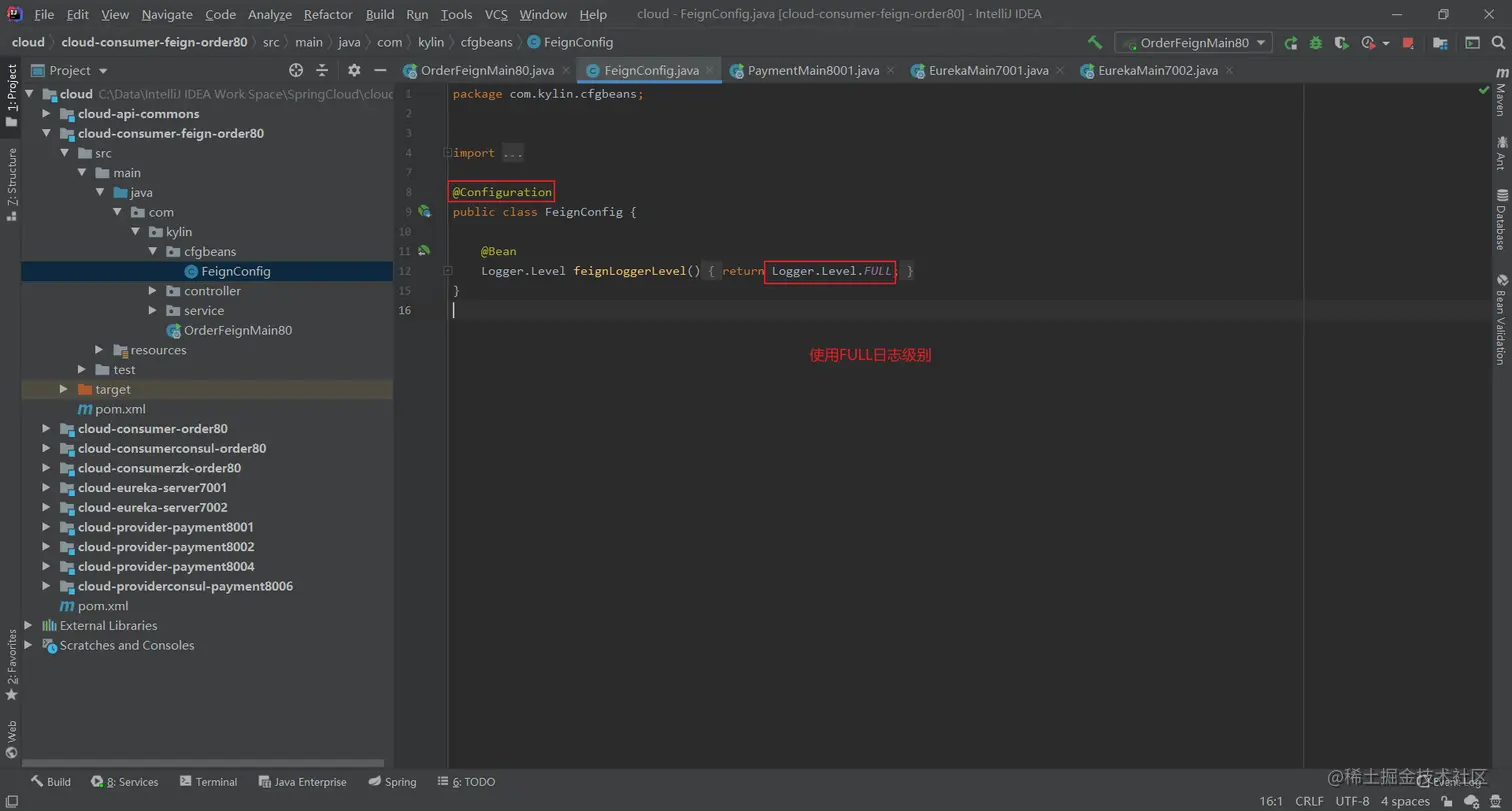Image resolution: width=1512 pixels, height=811 pixels.
Task: Click the profiler run icon
Action: pos(1368,43)
